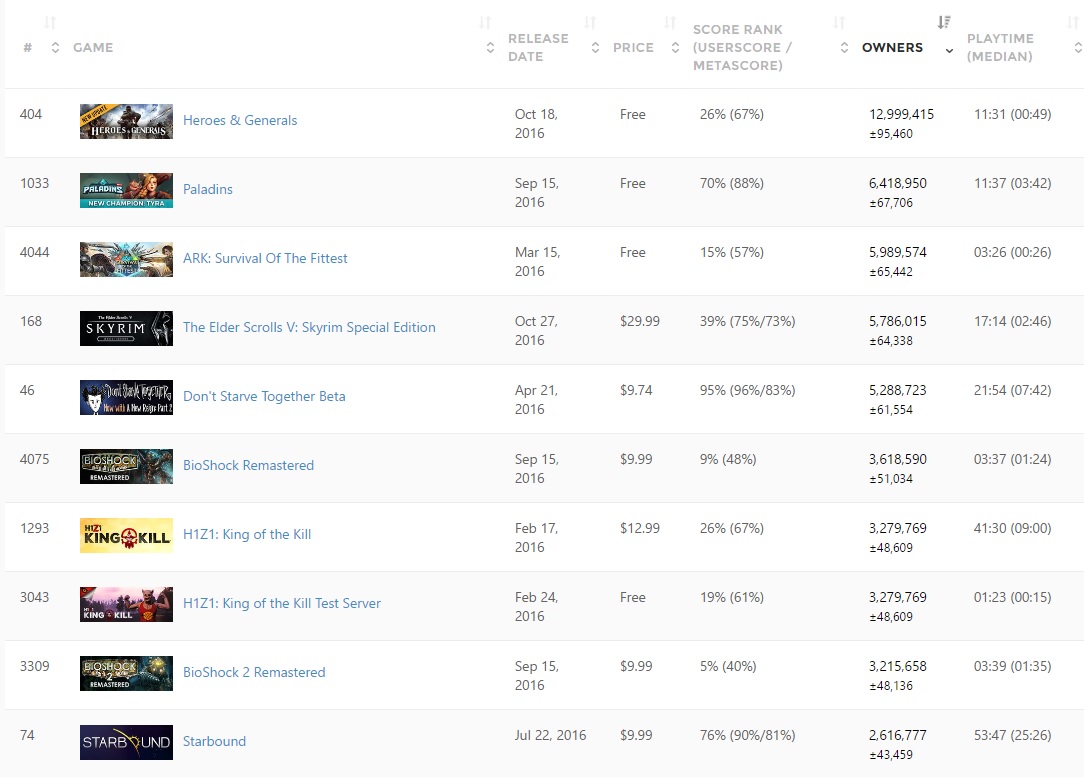Screen dimensions: 1084x777
Task: Click the Skyrim Special Edition logo image
Action: pyautogui.click(x=126, y=328)
